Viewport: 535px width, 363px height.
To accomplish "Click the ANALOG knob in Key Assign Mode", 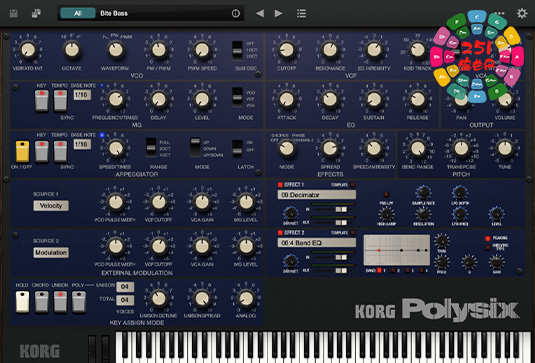I will (246, 299).
